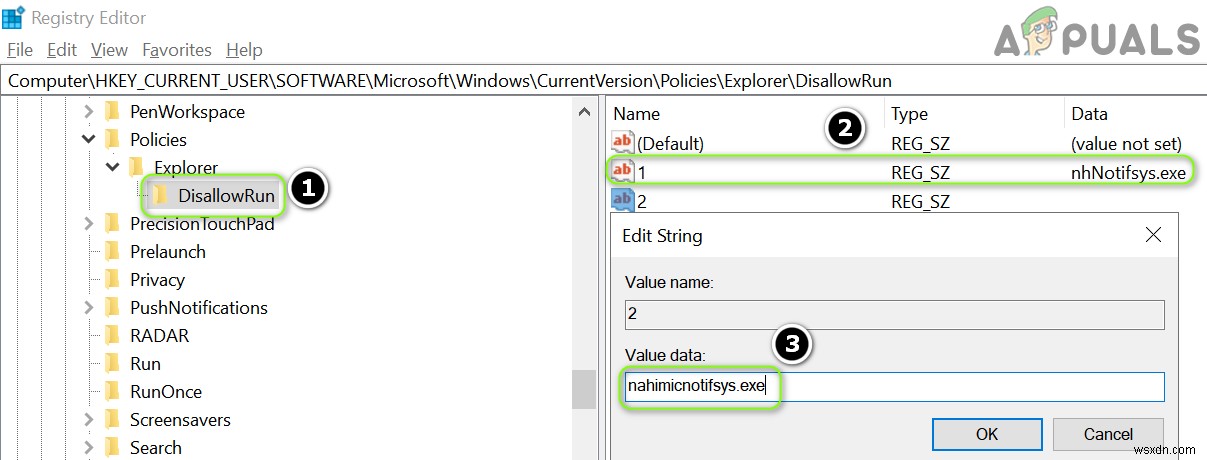Open the Favorites menu
1207x460 pixels.
pos(177,49)
